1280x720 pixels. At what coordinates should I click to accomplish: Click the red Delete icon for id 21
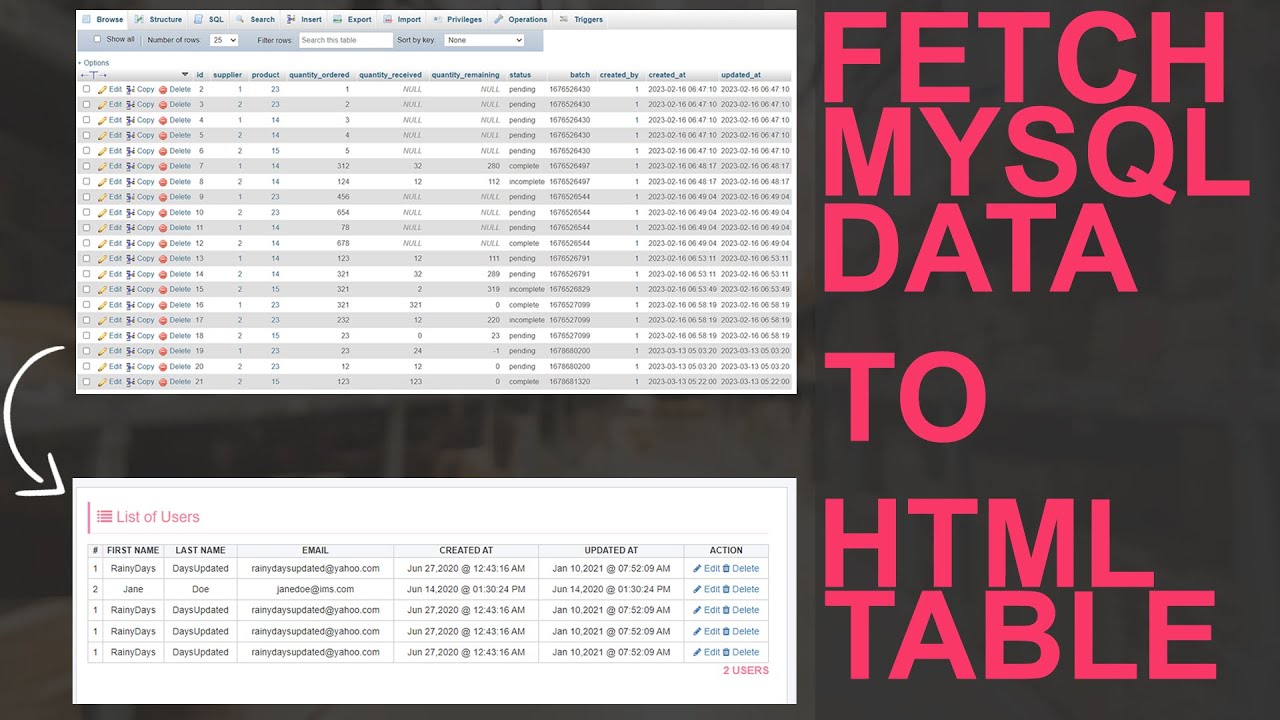point(163,382)
